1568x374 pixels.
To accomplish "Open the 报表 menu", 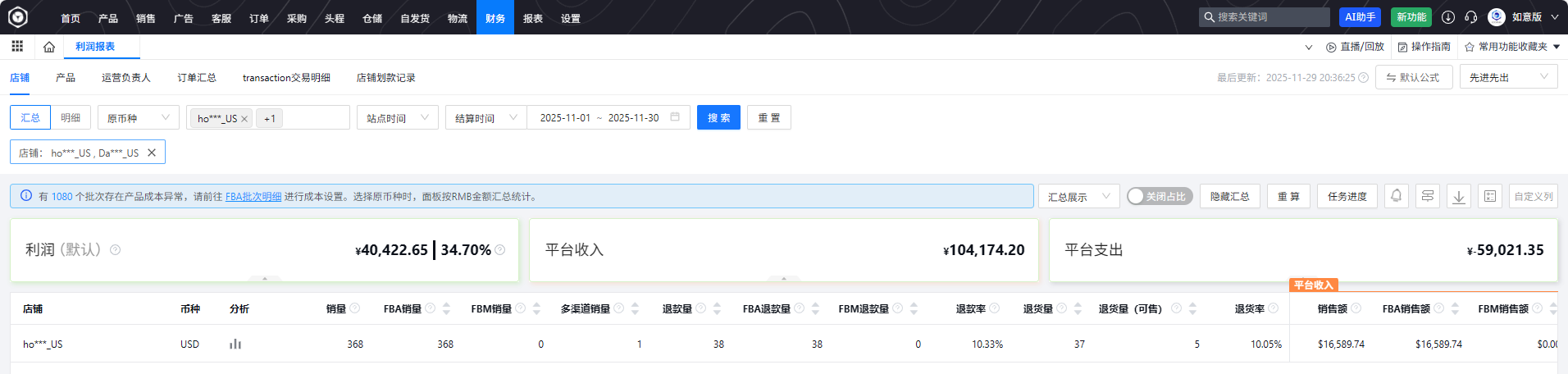I will pos(533,17).
